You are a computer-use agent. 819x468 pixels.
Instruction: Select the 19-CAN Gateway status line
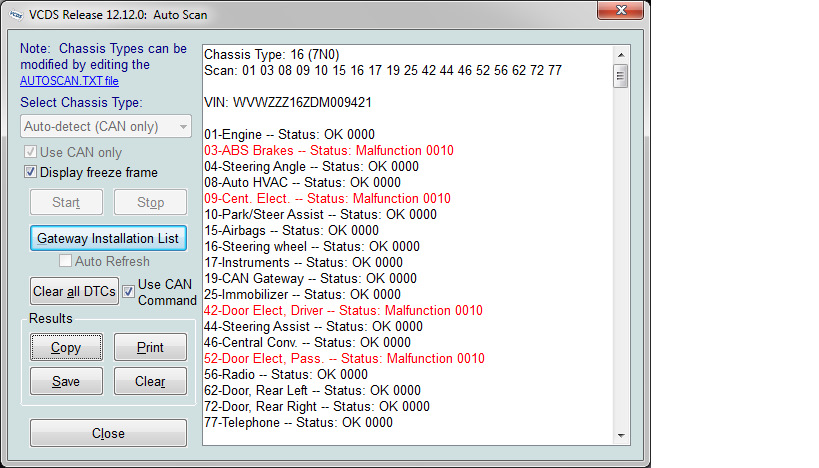click(x=310, y=278)
